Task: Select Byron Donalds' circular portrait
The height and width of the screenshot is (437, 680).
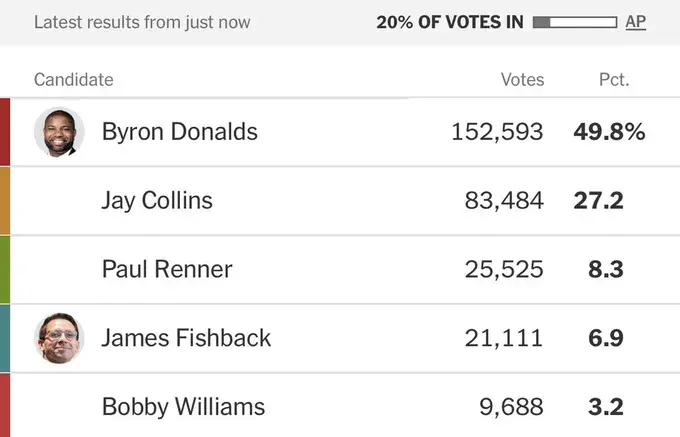Action: coord(59,132)
